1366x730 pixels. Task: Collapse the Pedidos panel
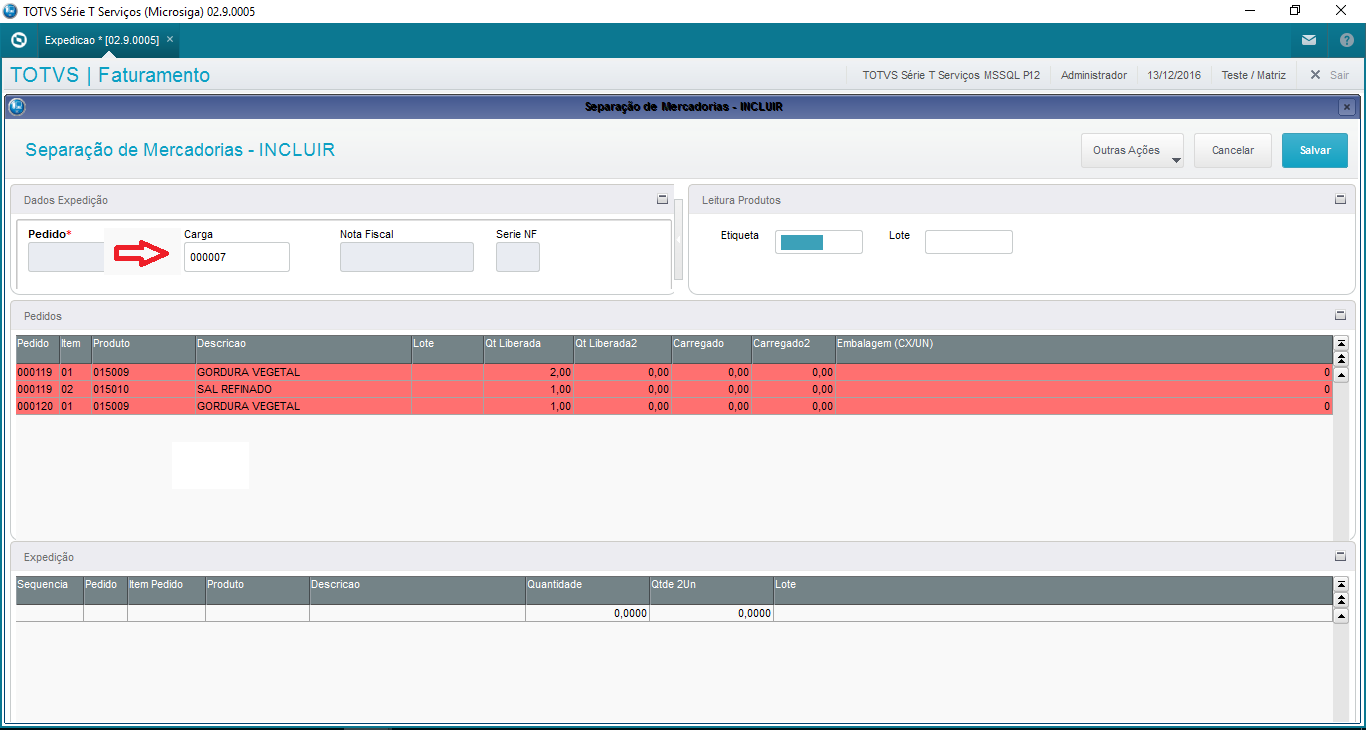tap(1340, 316)
